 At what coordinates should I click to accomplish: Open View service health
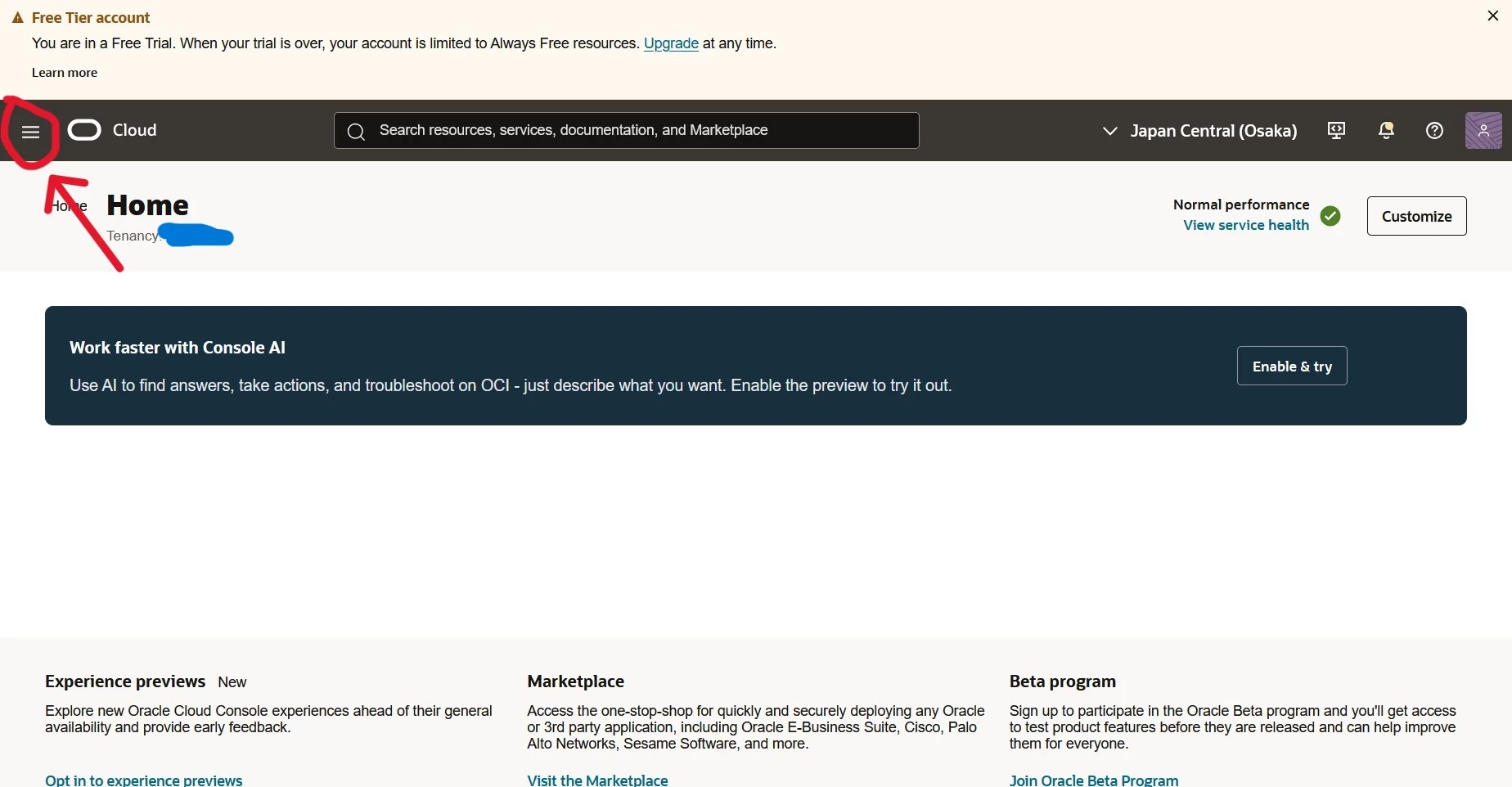1246,225
